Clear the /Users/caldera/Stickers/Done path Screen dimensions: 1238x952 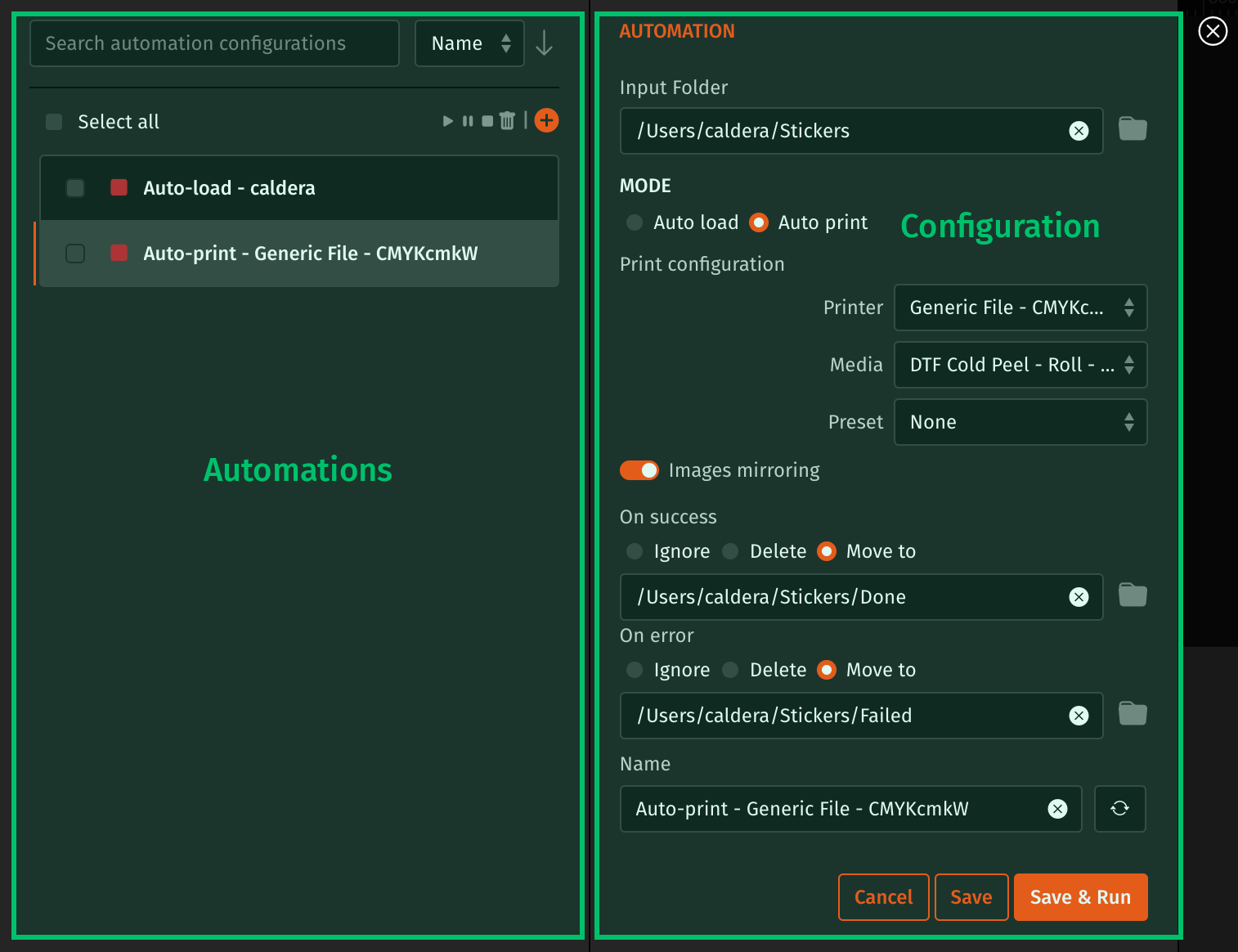coord(1079,597)
